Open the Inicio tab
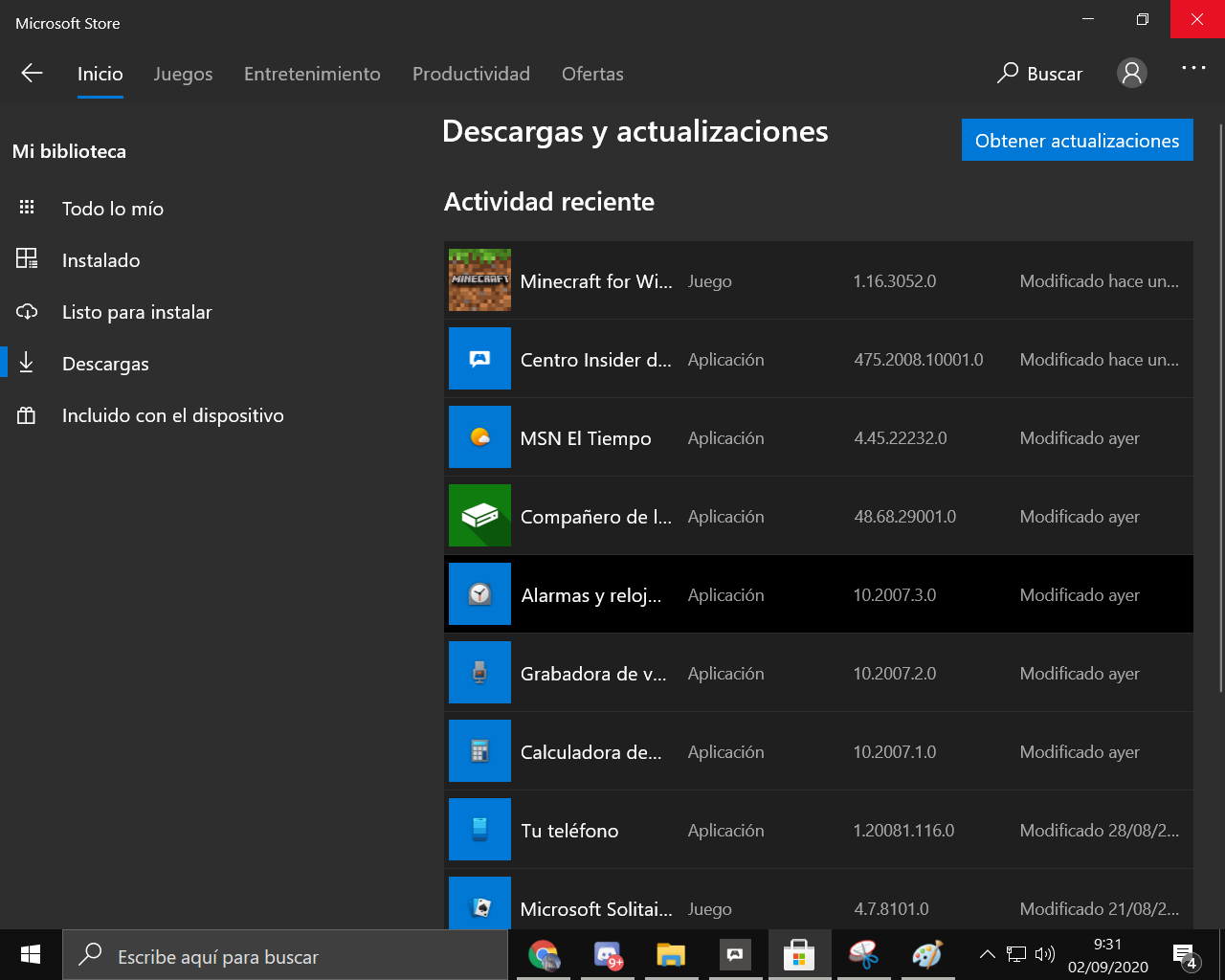This screenshot has height=980, width=1225. 100,74
